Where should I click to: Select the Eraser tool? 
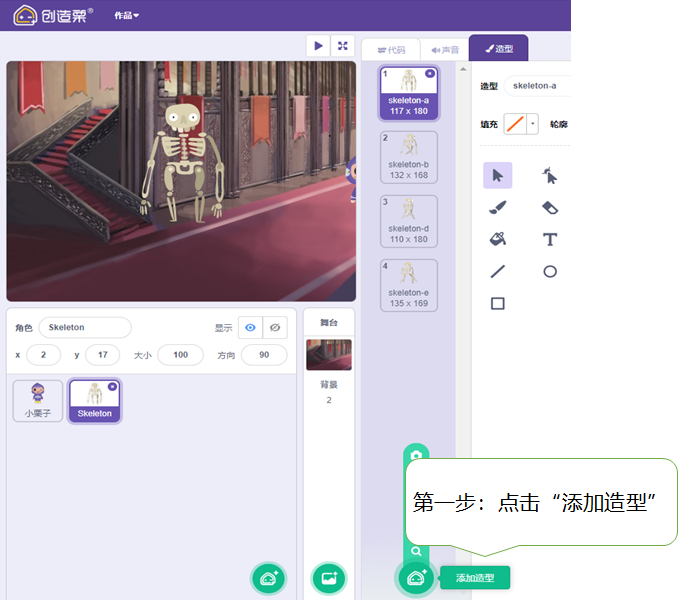pos(550,208)
